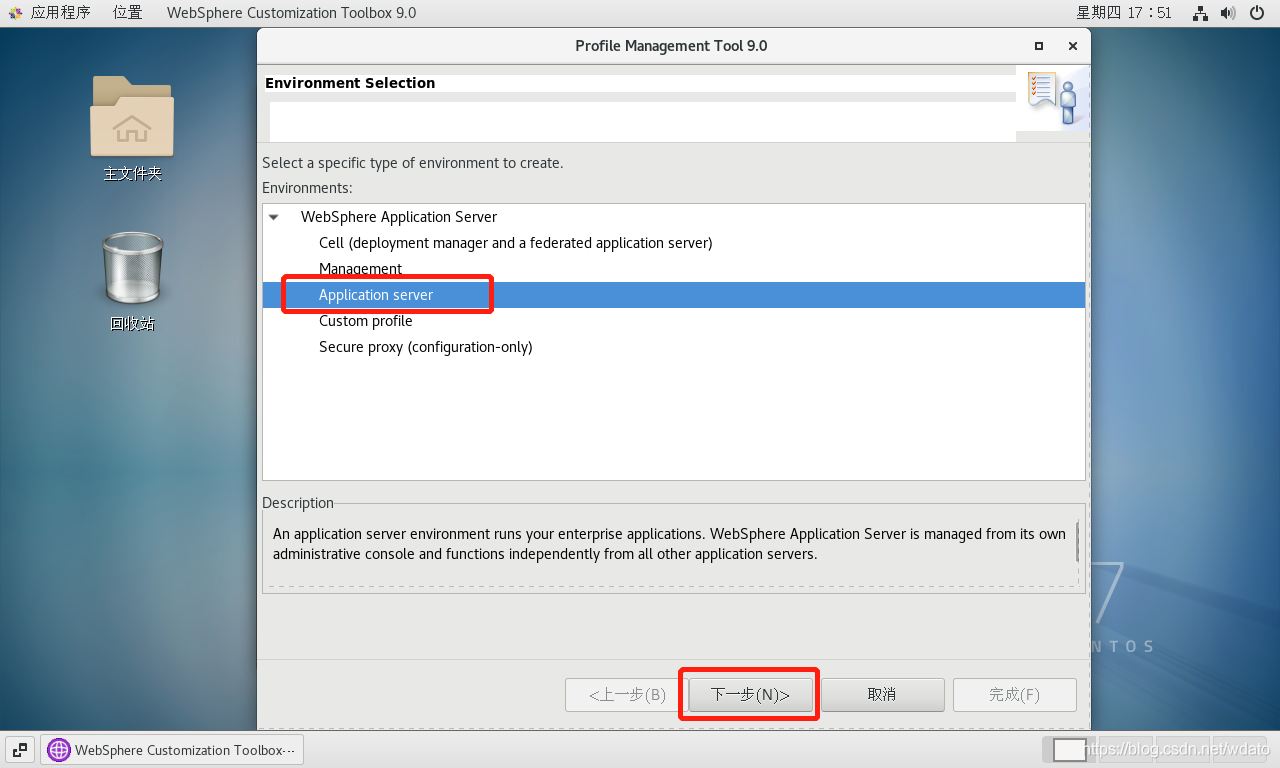Click the Description group label
This screenshot has width=1280, height=768.
click(x=298, y=503)
